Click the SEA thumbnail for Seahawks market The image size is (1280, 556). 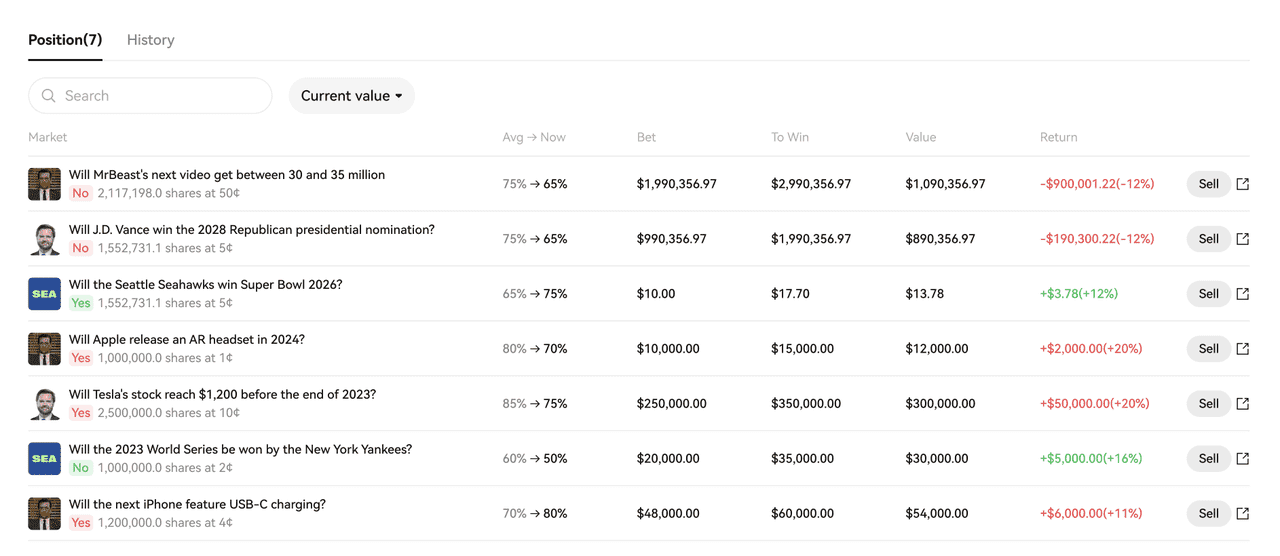(x=44, y=294)
